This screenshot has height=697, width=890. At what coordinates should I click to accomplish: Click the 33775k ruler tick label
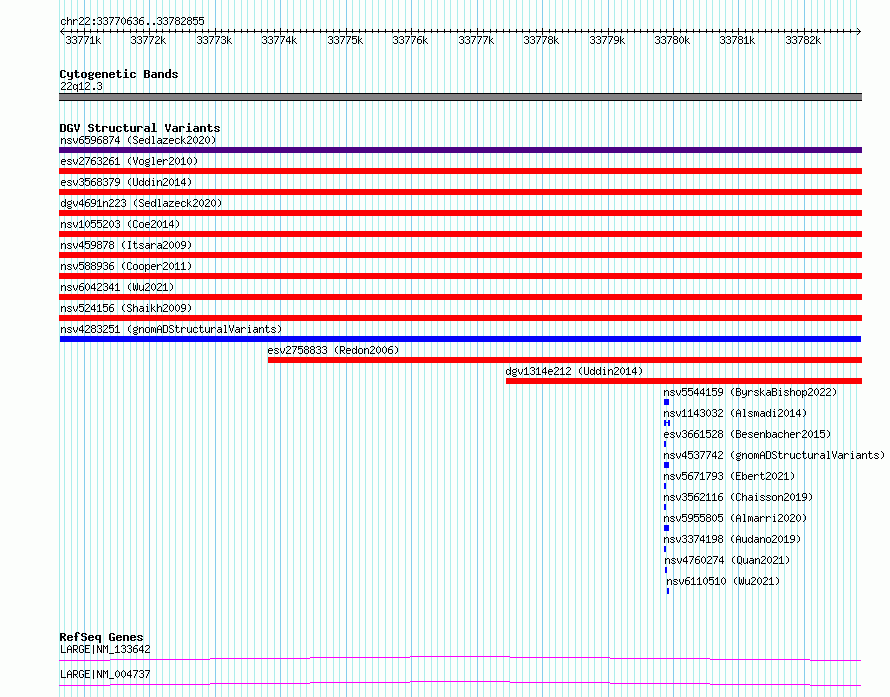345,40
